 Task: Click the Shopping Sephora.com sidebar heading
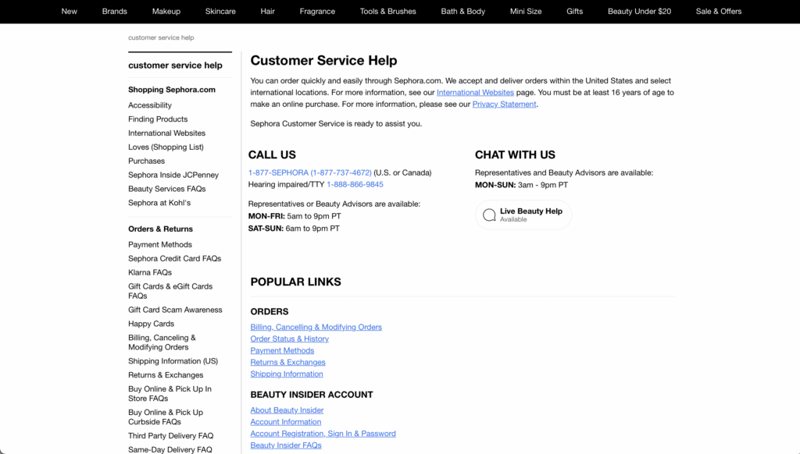point(171,90)
